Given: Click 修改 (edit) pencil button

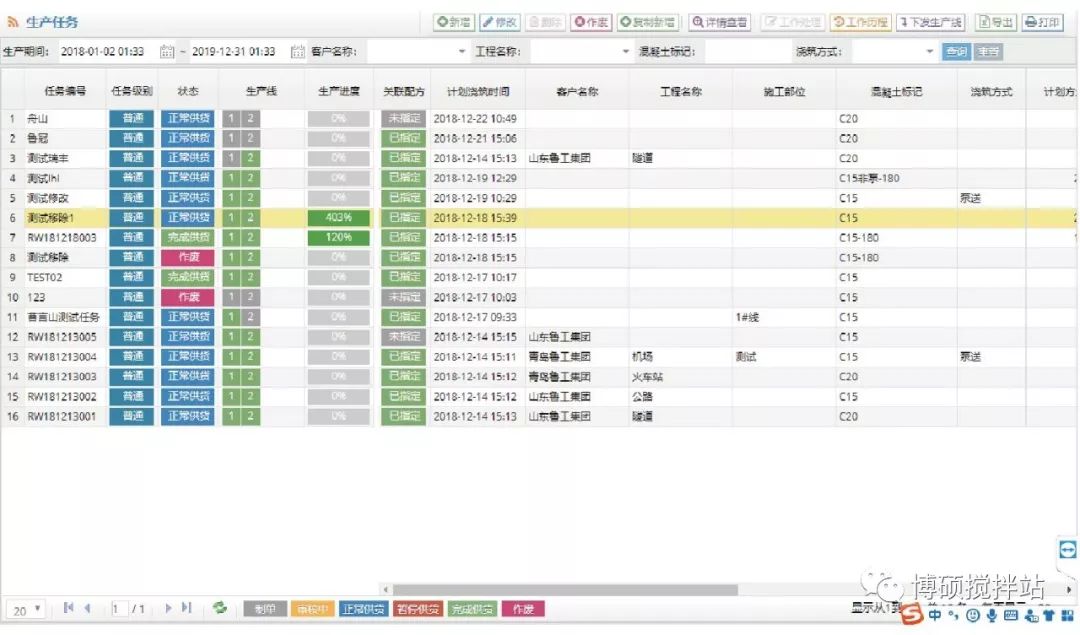Looking at the screenshot, I should [501, 22].
